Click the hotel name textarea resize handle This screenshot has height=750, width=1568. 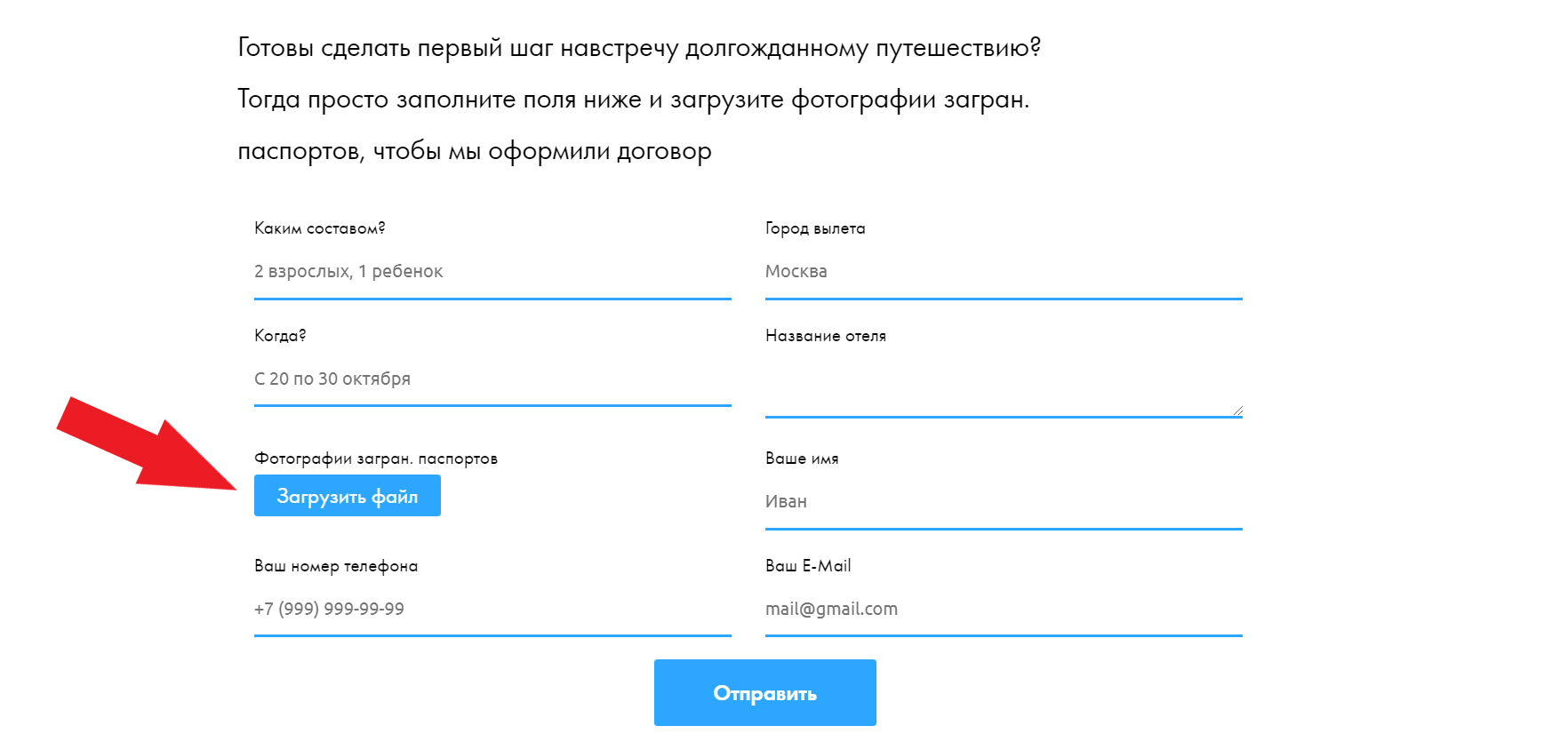[1237, 411]
